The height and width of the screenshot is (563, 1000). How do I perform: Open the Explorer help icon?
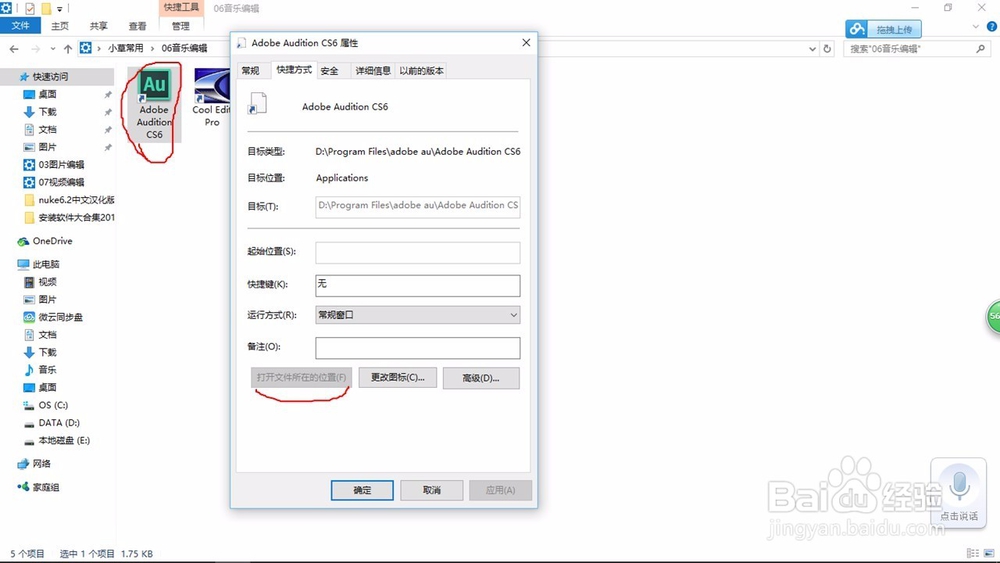[x=992, y=27]
